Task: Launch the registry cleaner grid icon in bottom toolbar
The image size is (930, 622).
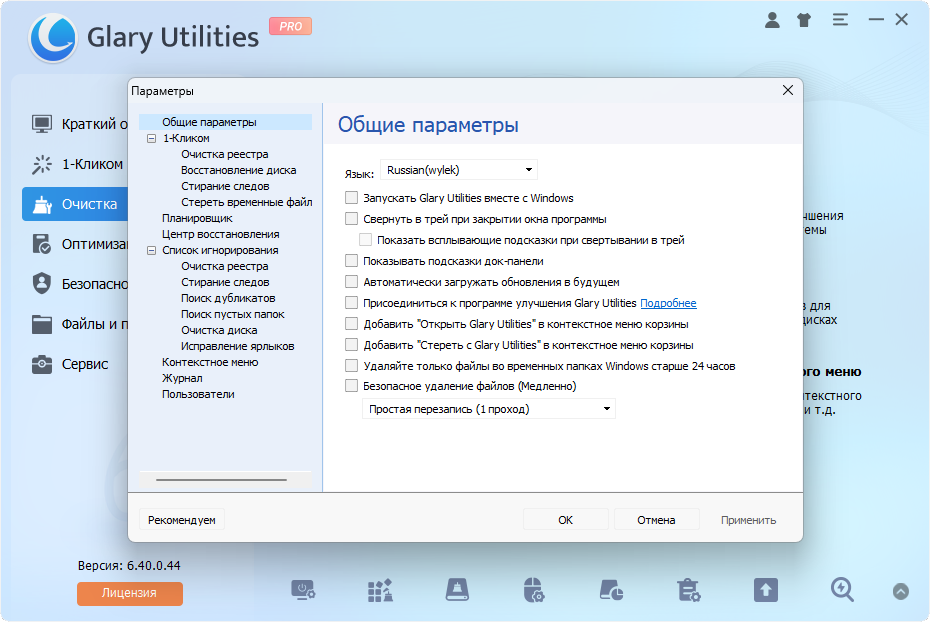Action: coord(380,590)
